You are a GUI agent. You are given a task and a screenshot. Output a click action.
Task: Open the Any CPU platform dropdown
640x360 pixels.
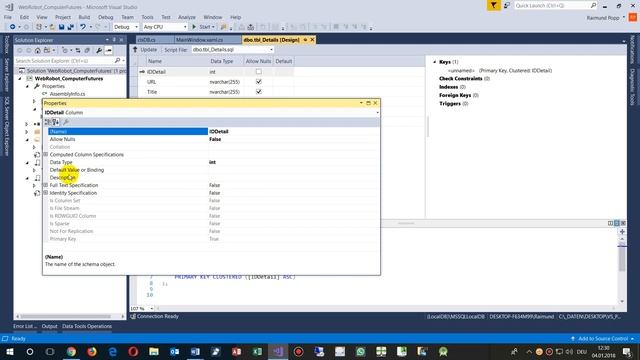point(165,27)
